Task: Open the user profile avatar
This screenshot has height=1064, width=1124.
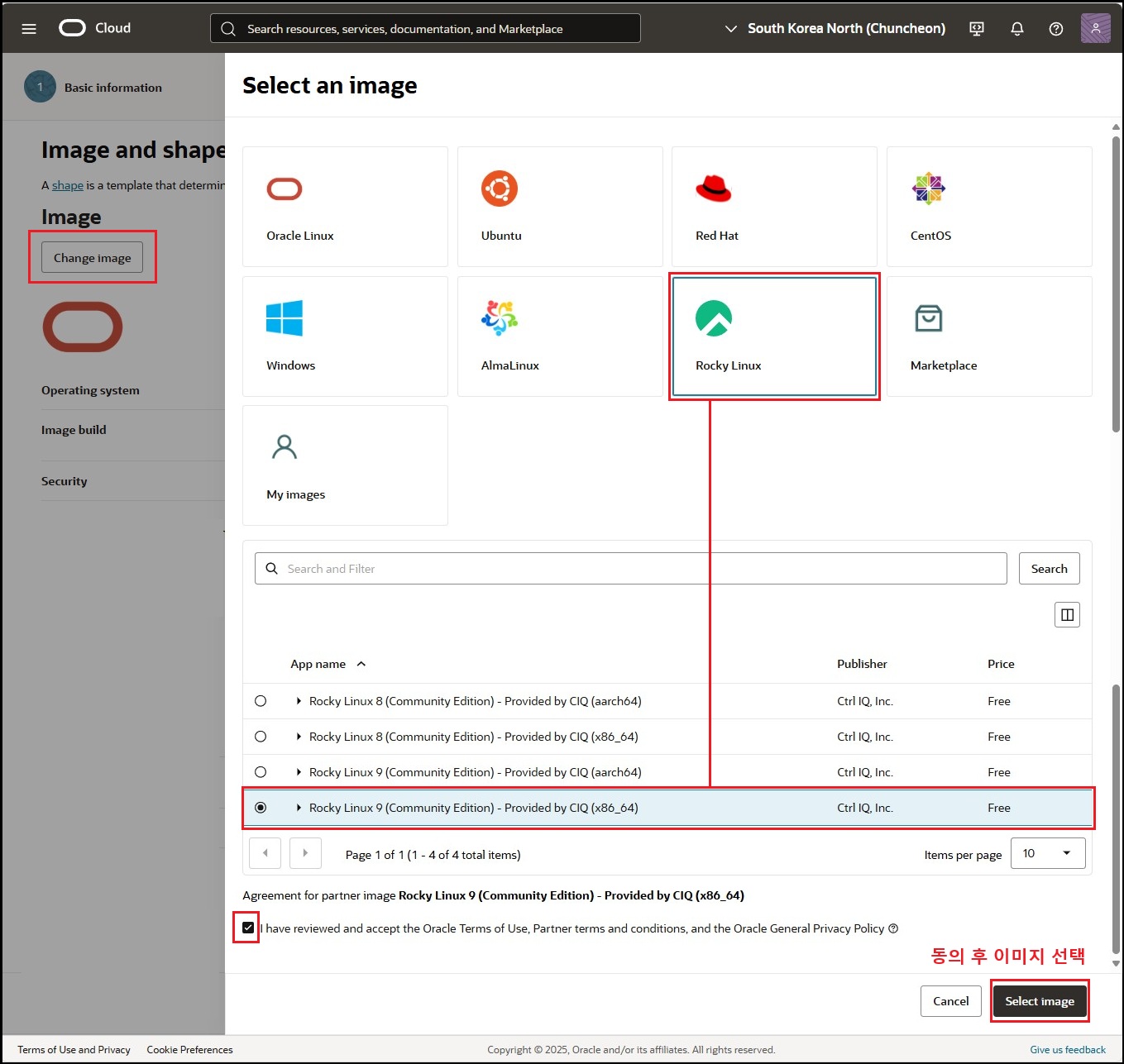Action: 1096,28
